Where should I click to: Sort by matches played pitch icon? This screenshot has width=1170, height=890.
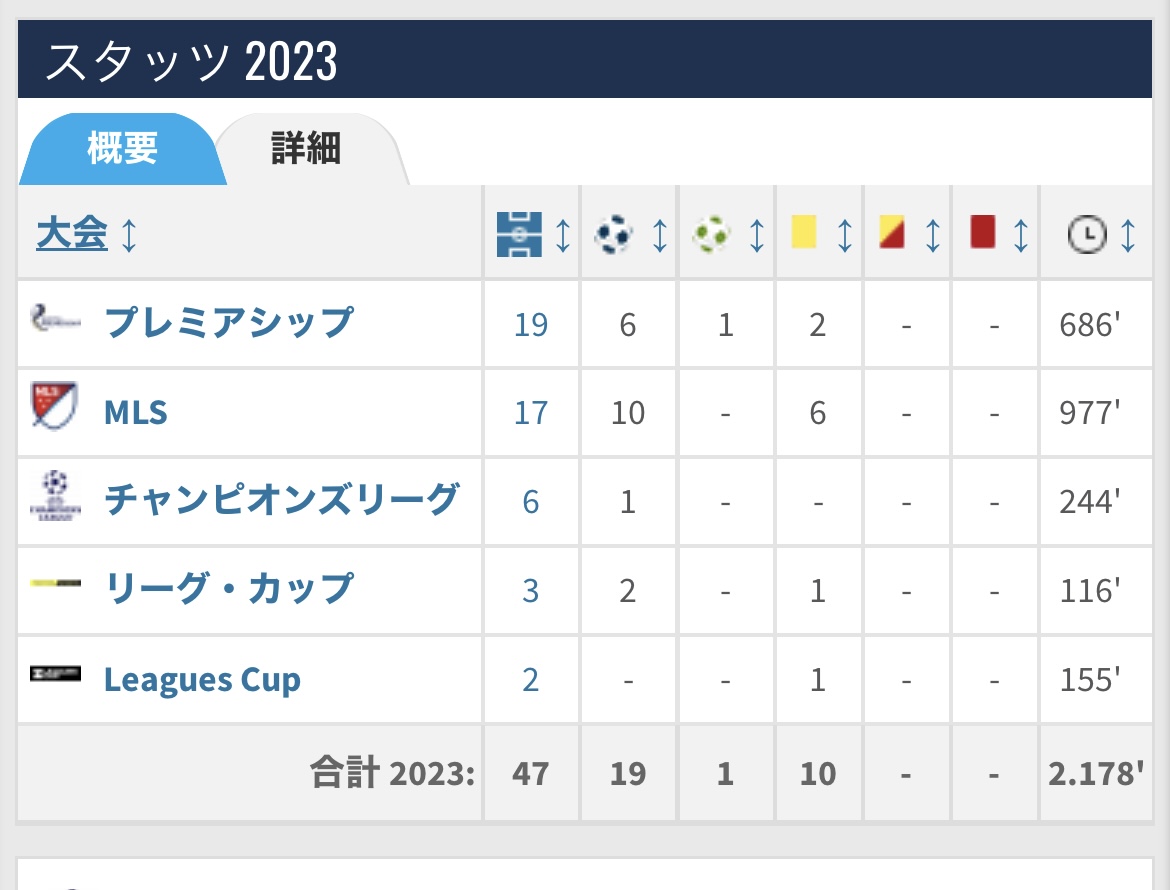(x=520, y=234)
